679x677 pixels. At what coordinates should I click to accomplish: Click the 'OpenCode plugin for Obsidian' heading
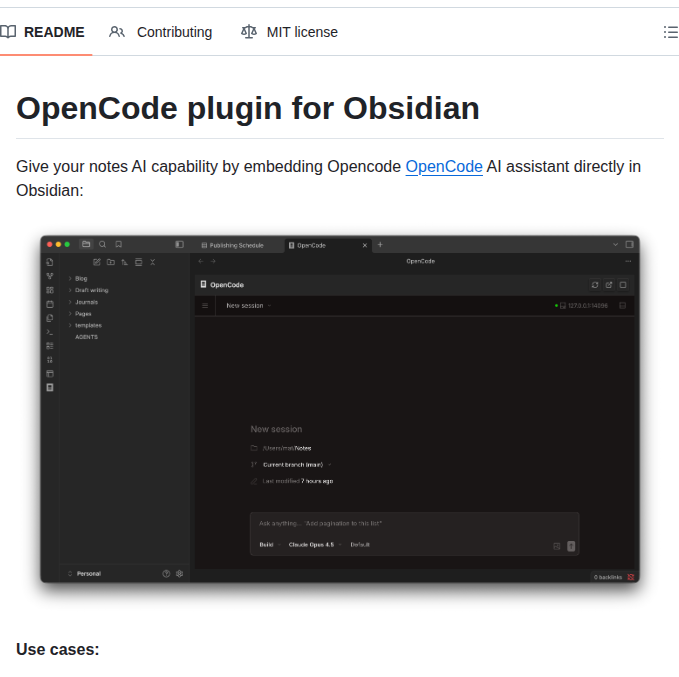pyautogui.click(x=248, y=108)
